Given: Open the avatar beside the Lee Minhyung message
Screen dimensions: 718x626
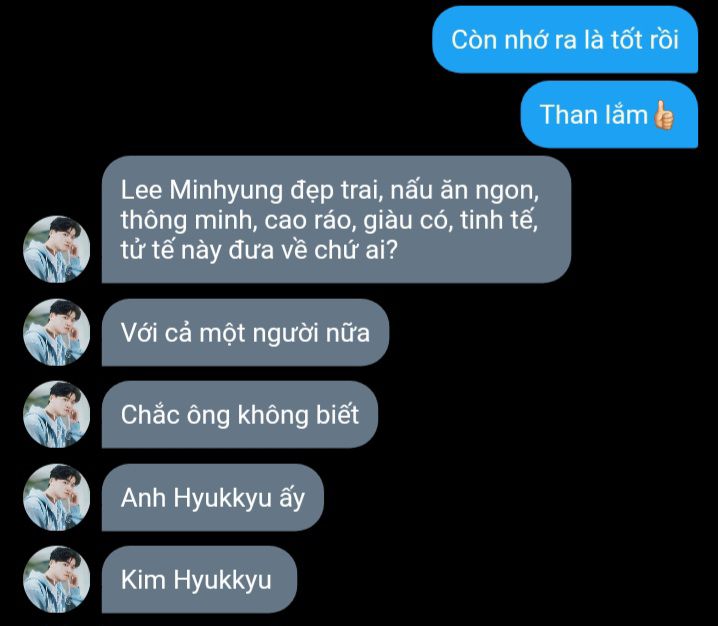Looking at the screenshot, I should 56,250.
